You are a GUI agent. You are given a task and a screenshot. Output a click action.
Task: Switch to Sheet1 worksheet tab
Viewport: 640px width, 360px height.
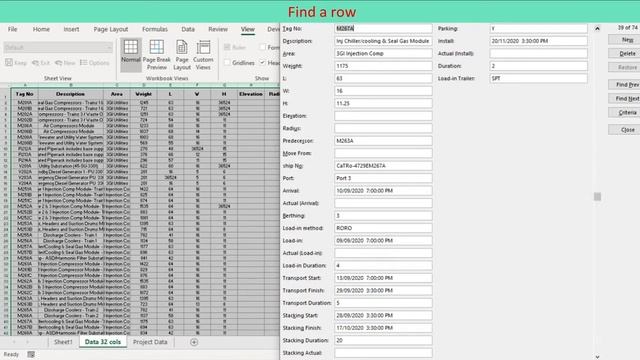pyautogui.click(x=63, y=342)
